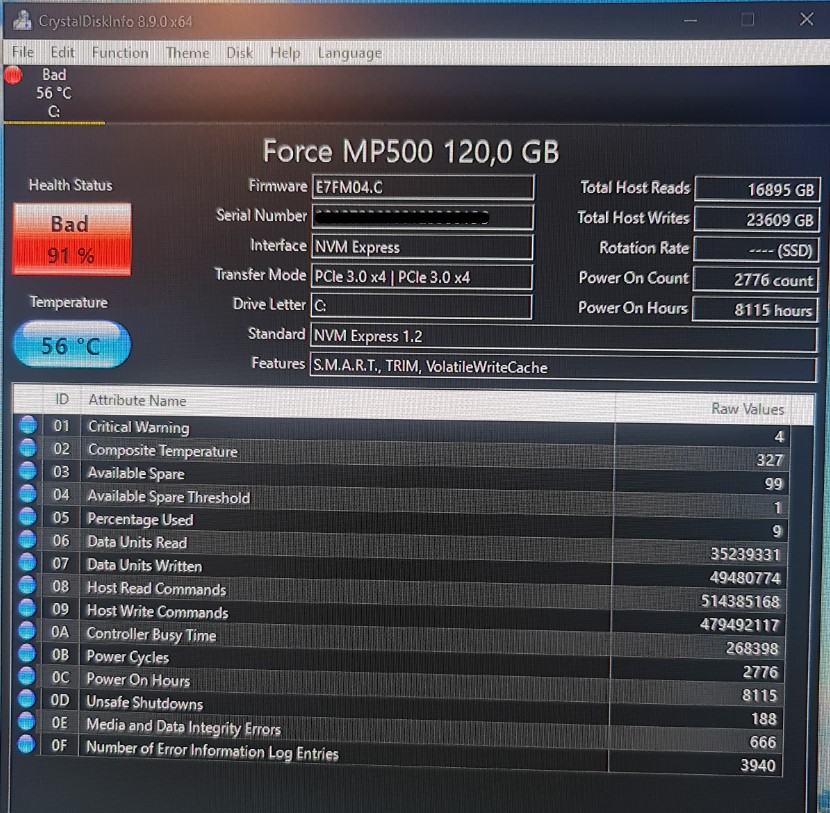830x813 pixels.
Task: Open the Theme menu
Action: coord(187,53)
